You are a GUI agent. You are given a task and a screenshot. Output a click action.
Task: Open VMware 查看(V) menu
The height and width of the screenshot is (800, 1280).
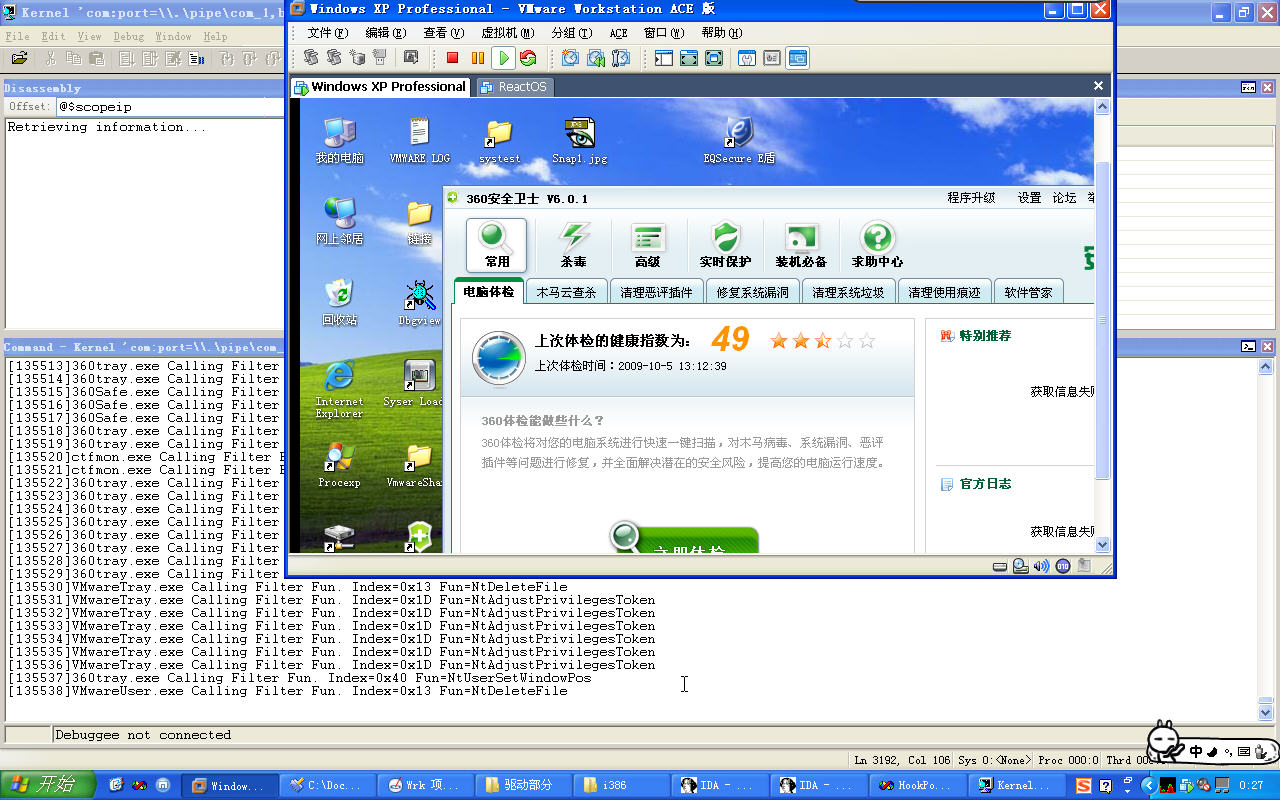[x=443, y=33]
